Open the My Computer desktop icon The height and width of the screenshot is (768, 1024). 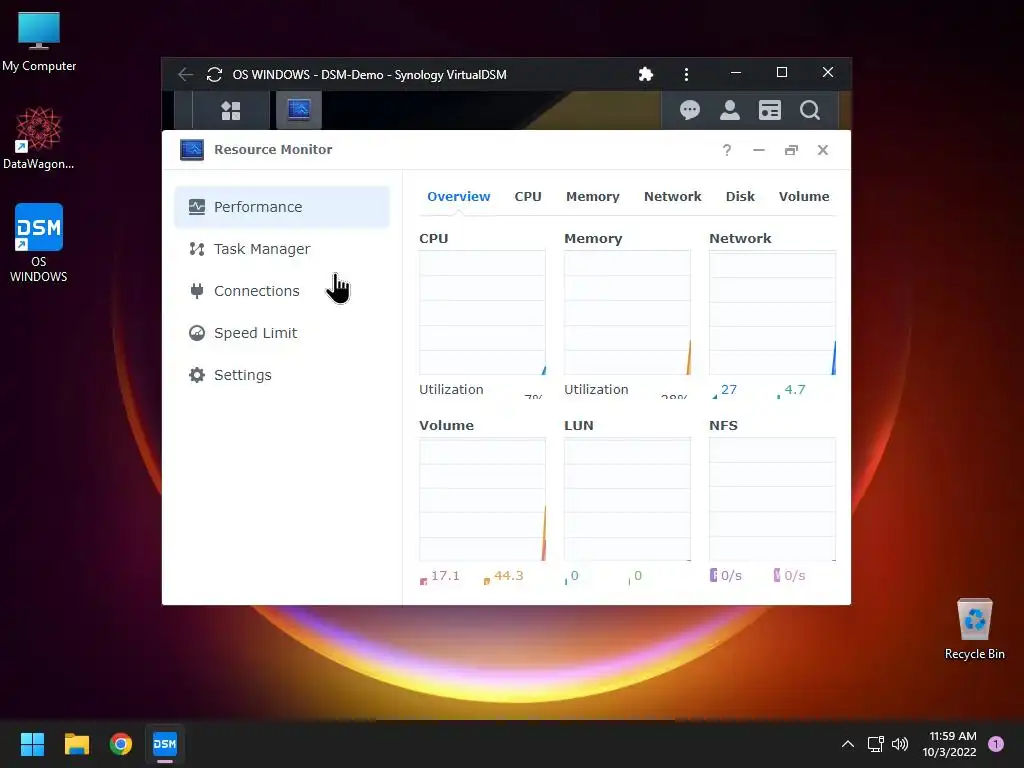[39, 42]
